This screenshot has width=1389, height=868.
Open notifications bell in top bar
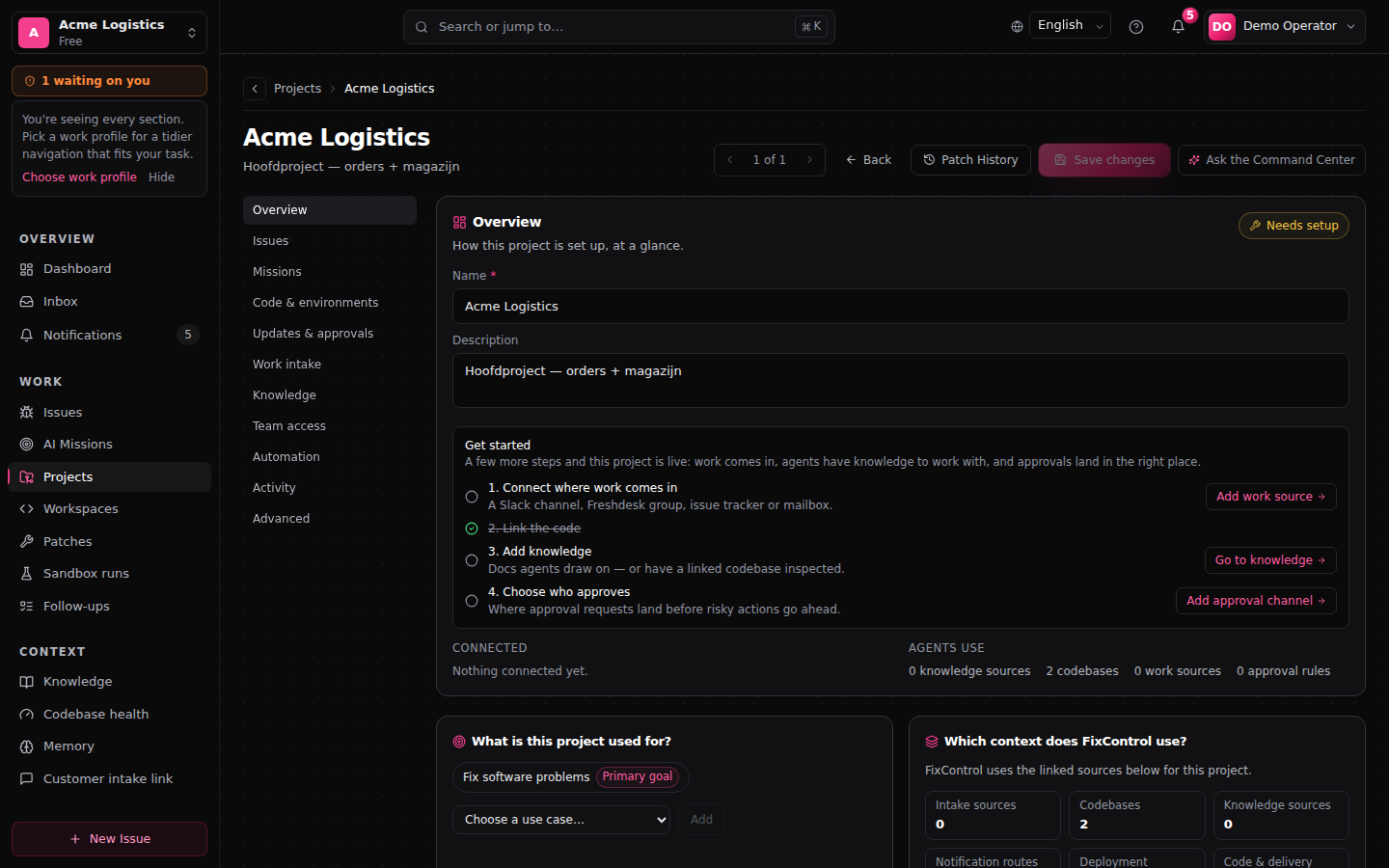coord(1178,27)
